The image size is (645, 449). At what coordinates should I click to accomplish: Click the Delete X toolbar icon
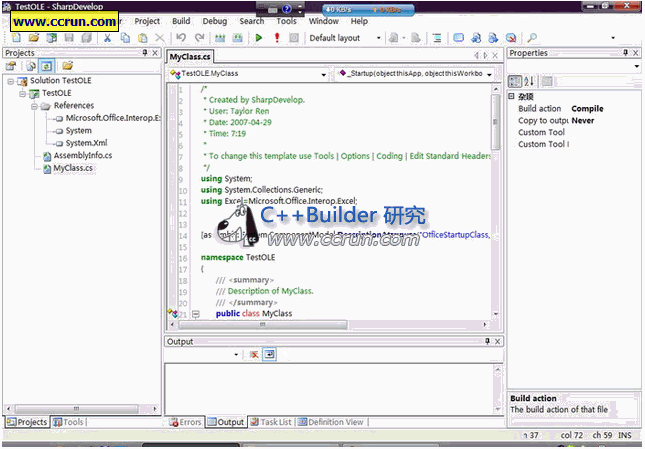pyautogui.click(x=160, y=38)
